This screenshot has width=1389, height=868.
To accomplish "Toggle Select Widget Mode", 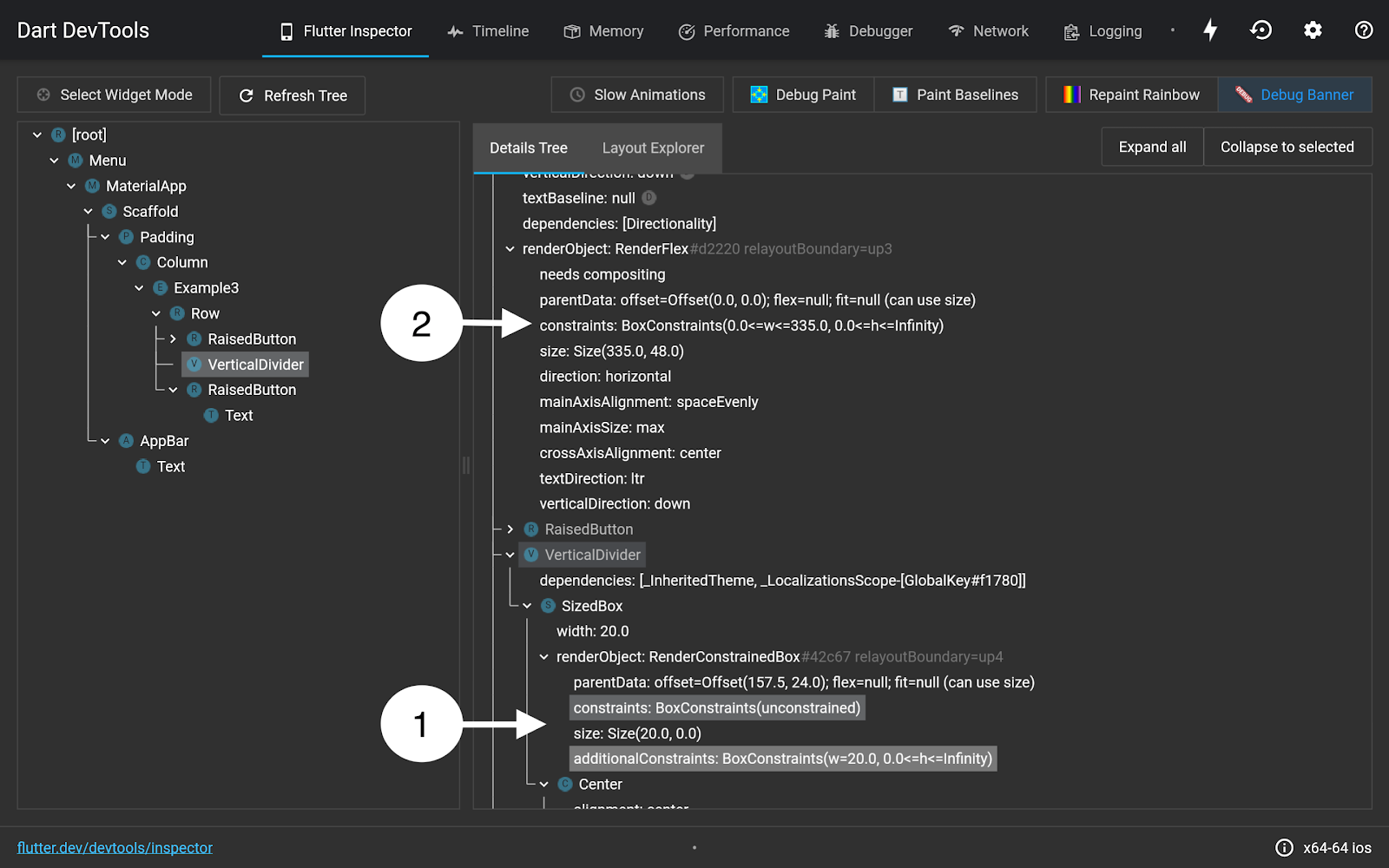I will click(x=115, y=95).
